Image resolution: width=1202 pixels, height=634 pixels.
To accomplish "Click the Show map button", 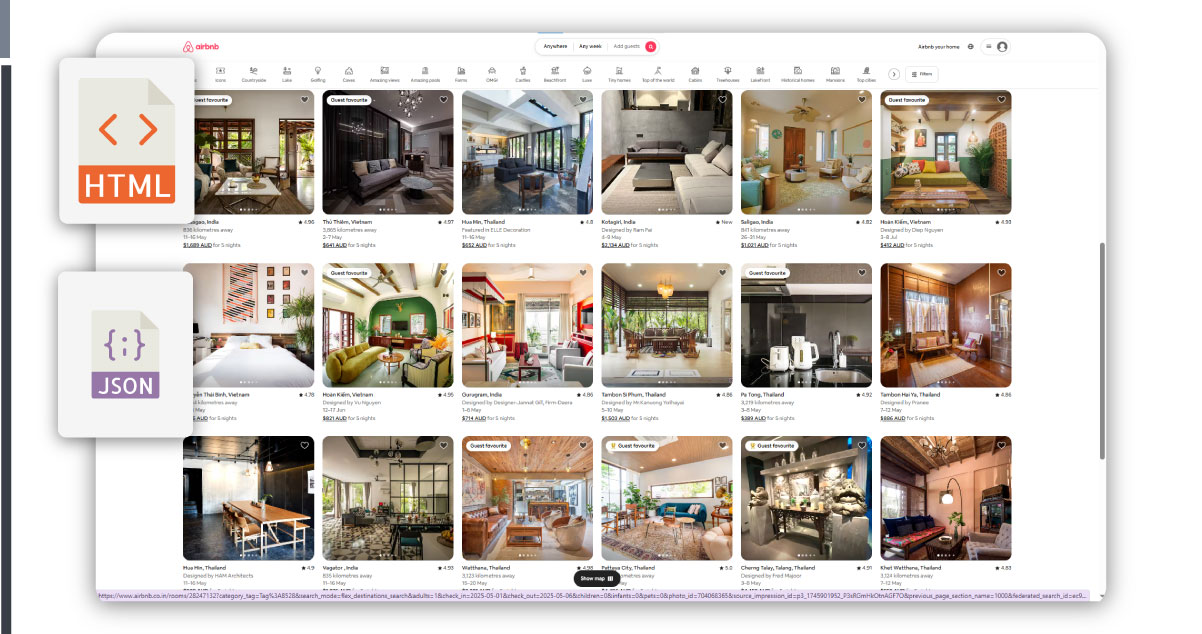I will tap(597, 578).
